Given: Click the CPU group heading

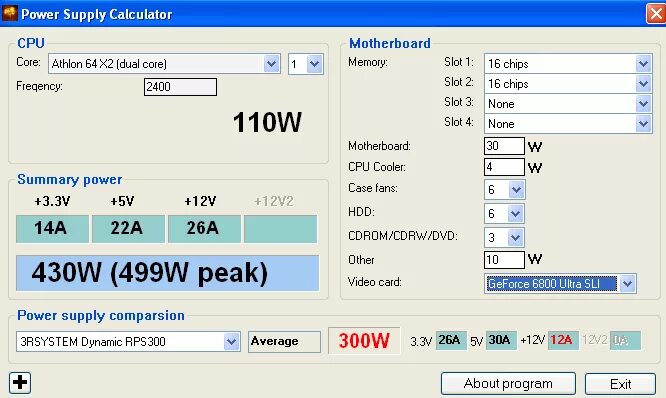Looking at the screenshot, I should [31, 43].
